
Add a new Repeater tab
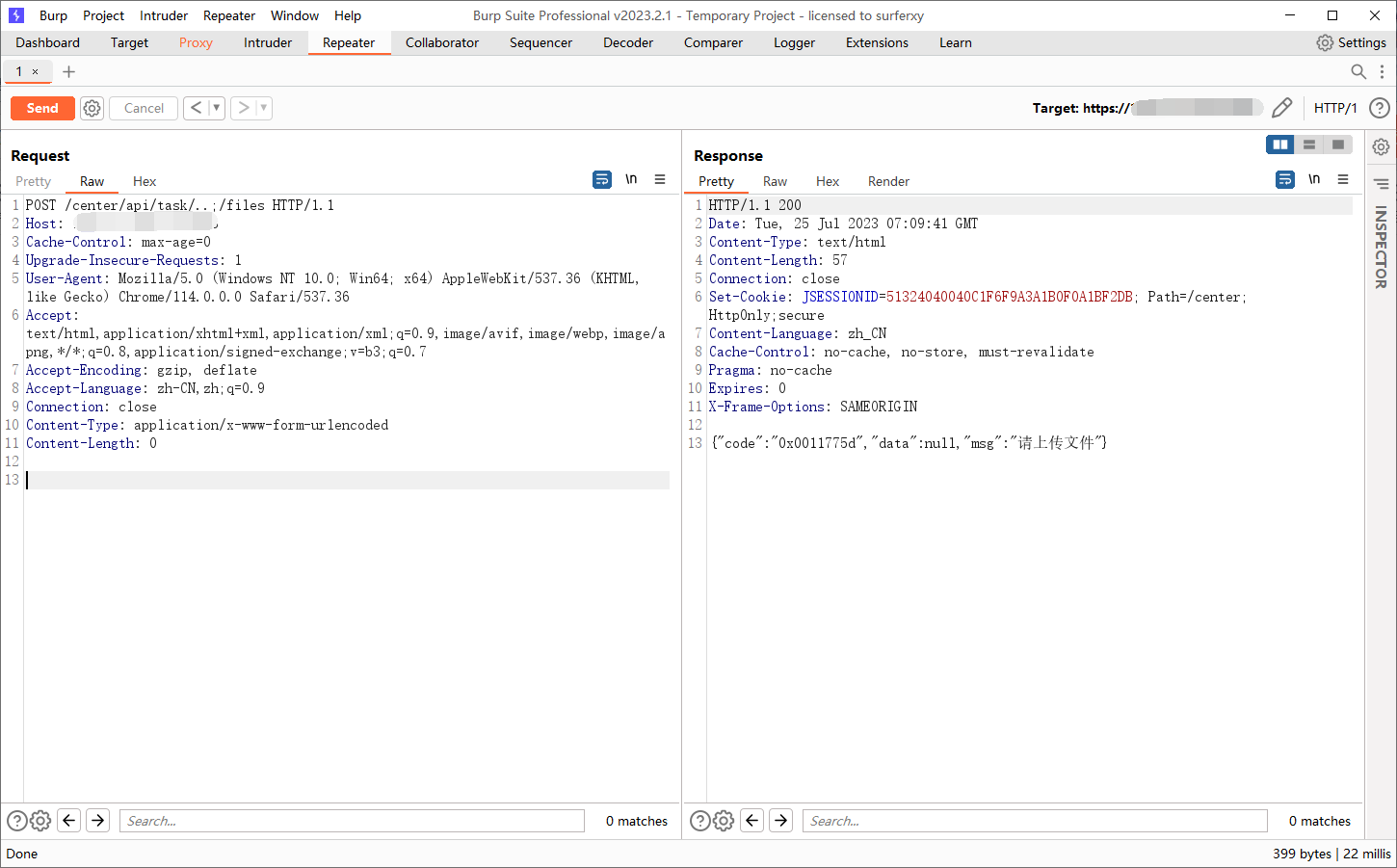click(68, 71)
